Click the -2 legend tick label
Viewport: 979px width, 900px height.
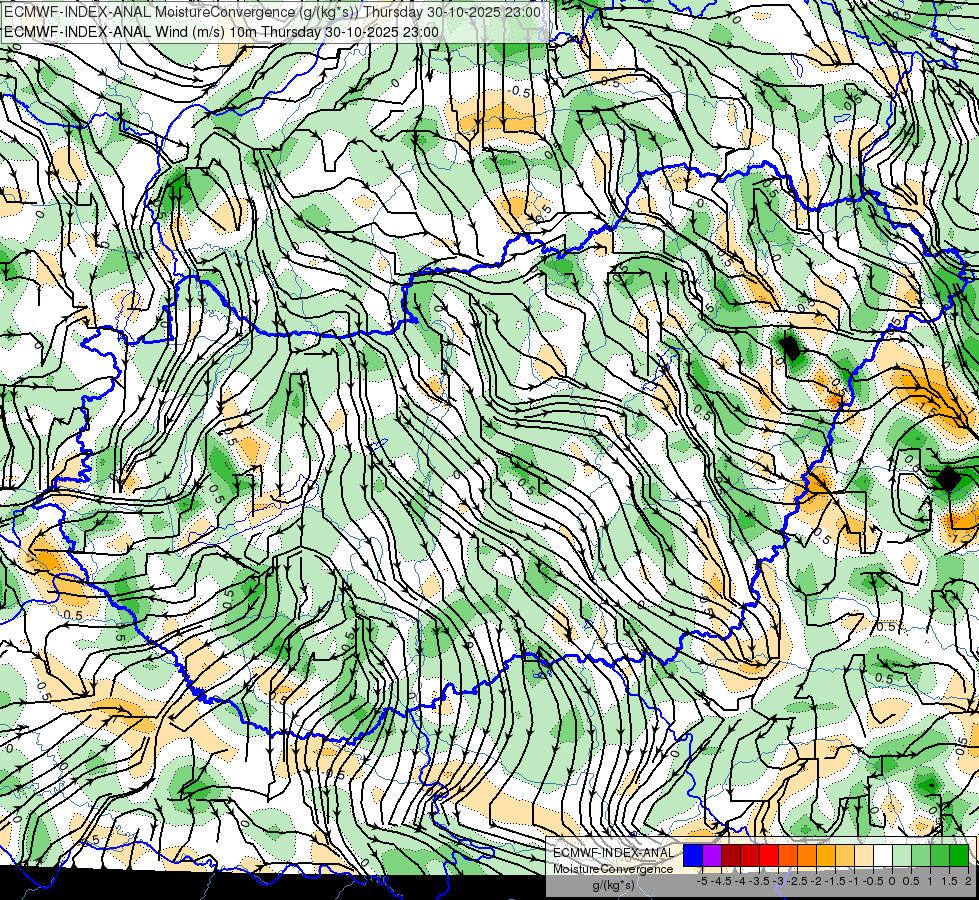[816, 882]
